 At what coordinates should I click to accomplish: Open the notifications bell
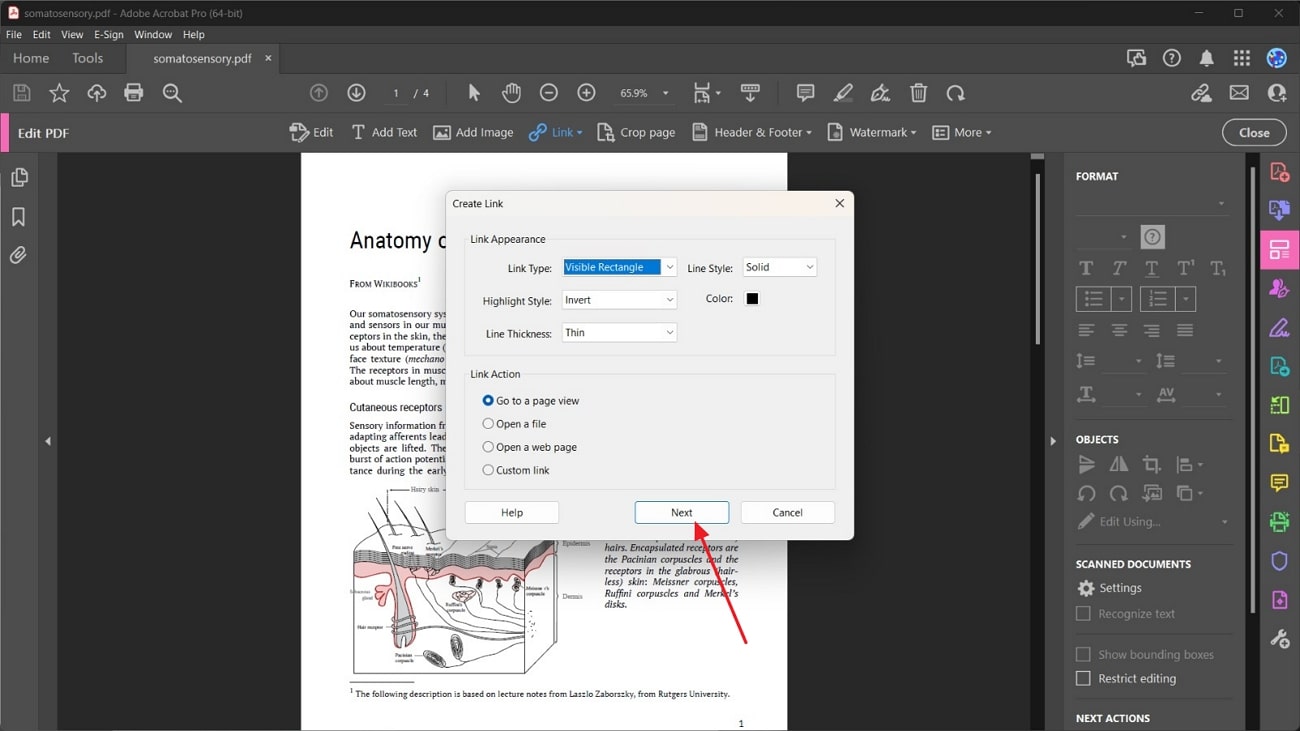pos(1207,58)
